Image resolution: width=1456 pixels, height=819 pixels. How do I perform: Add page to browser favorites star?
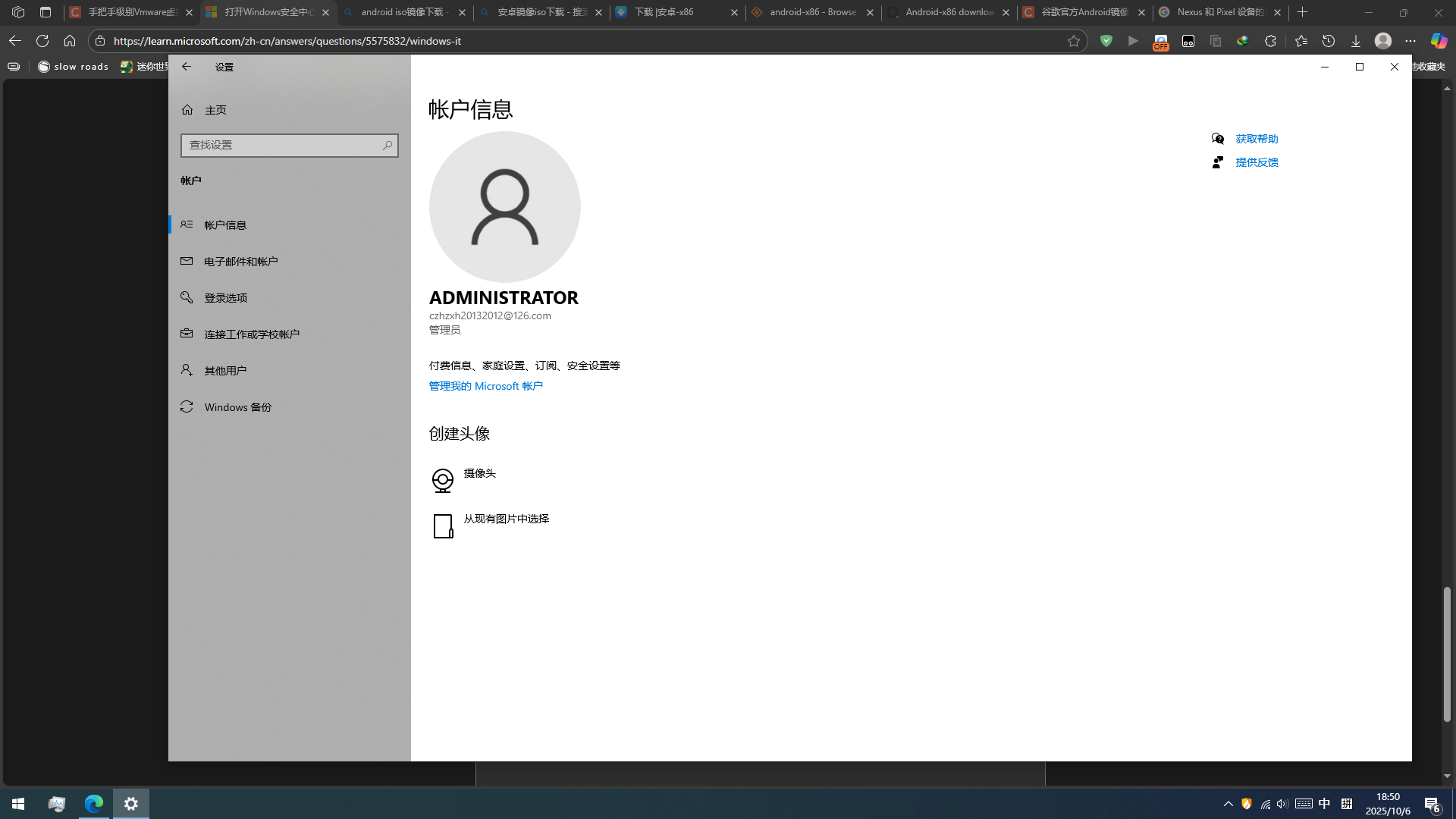point(1073,41)
